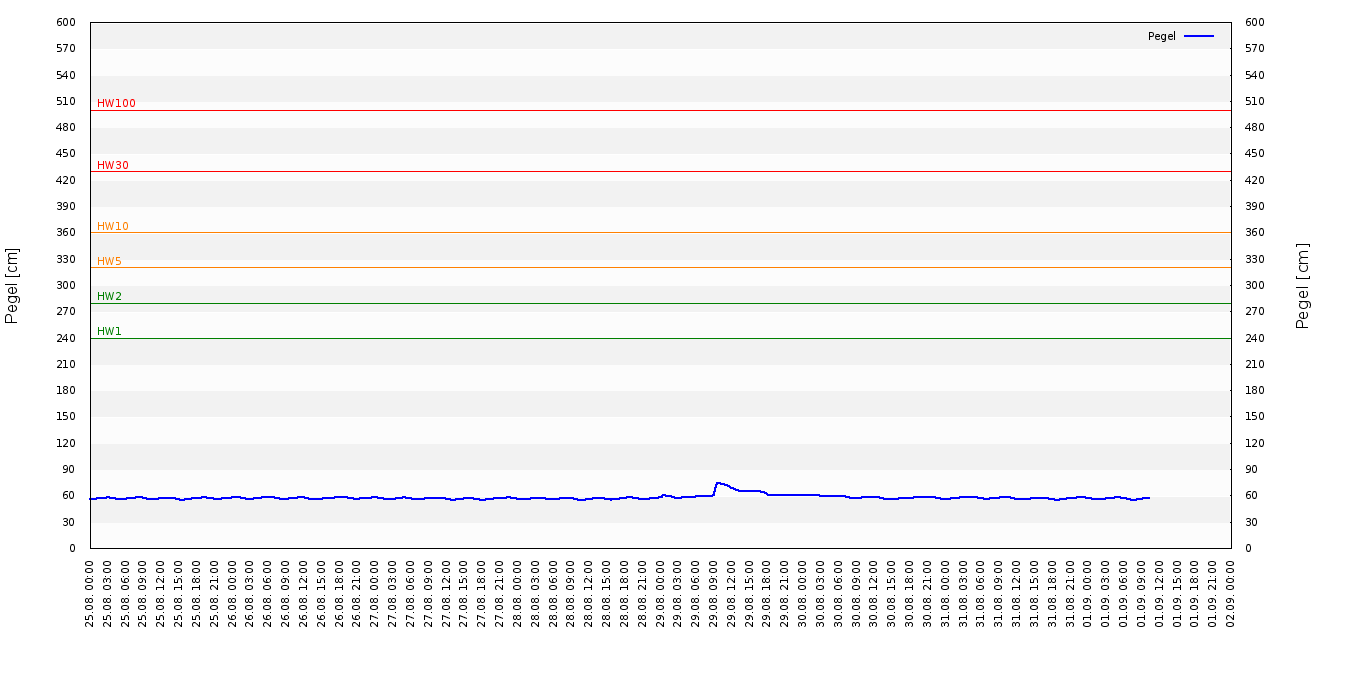Click the peak of the blue Pegel curve
This screenshot has width=1350, height=700.
pos(717,483)
